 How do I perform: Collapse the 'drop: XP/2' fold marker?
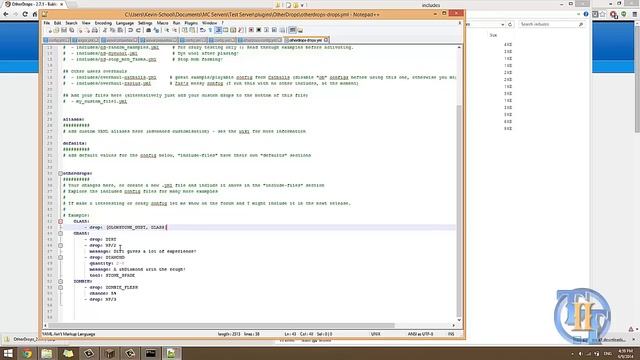[x=60, y=246]
